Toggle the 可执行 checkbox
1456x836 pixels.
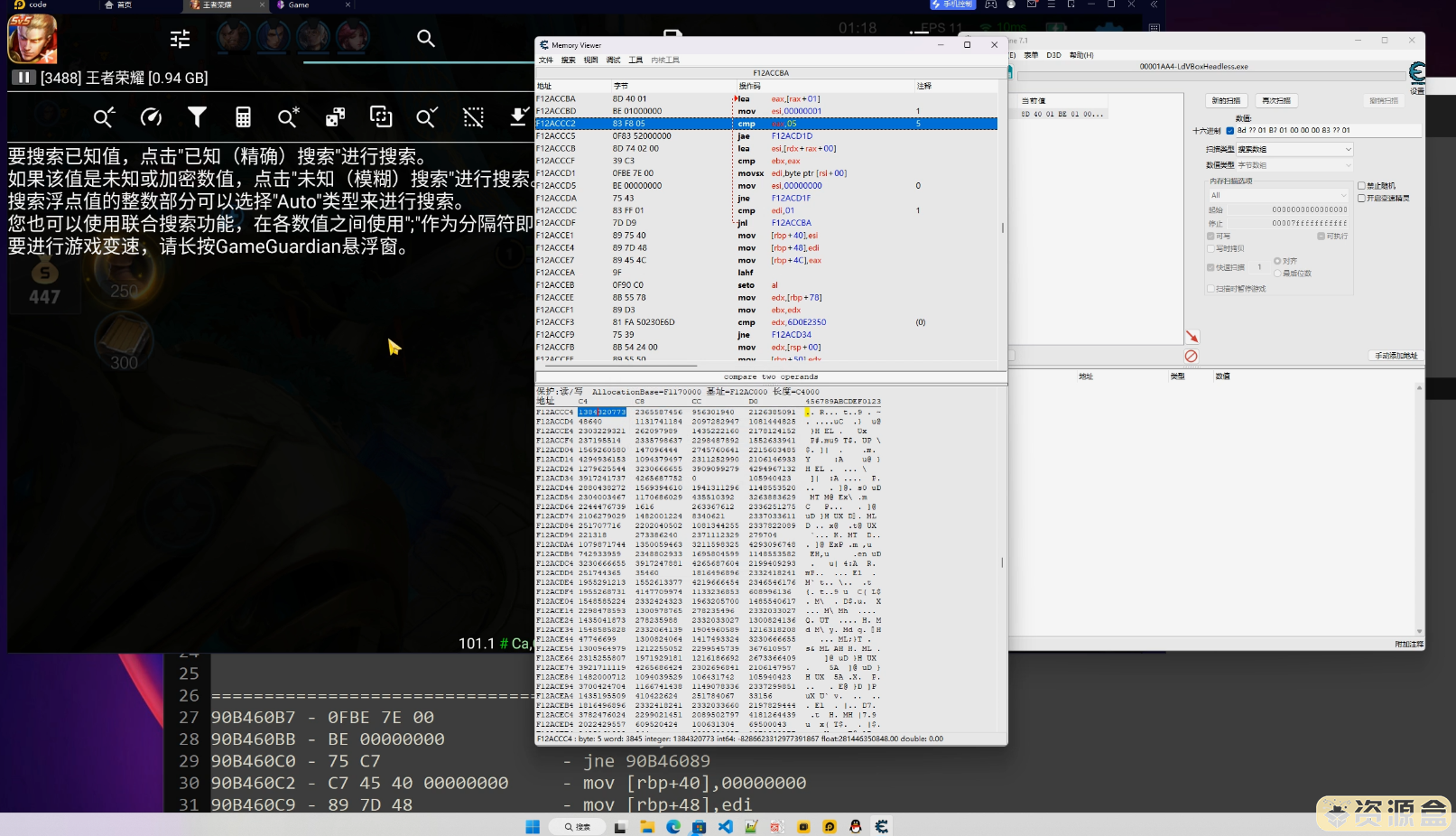pyautogui.click(x=1321, y=237)
